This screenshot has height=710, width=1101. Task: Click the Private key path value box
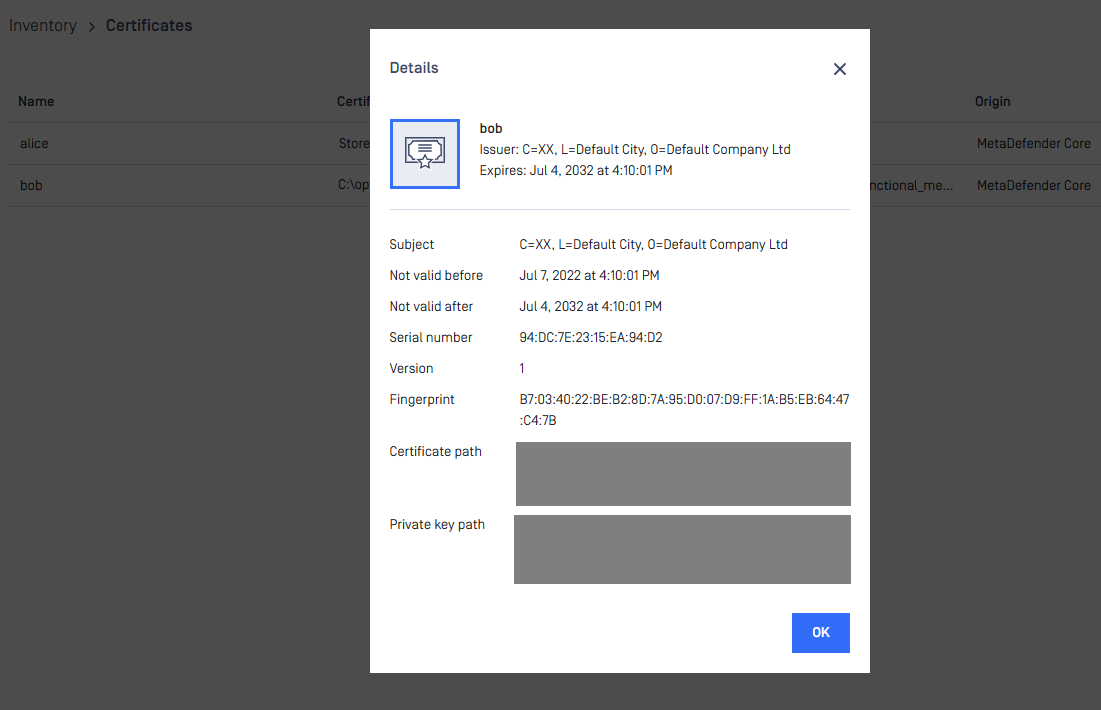point(682,549)
